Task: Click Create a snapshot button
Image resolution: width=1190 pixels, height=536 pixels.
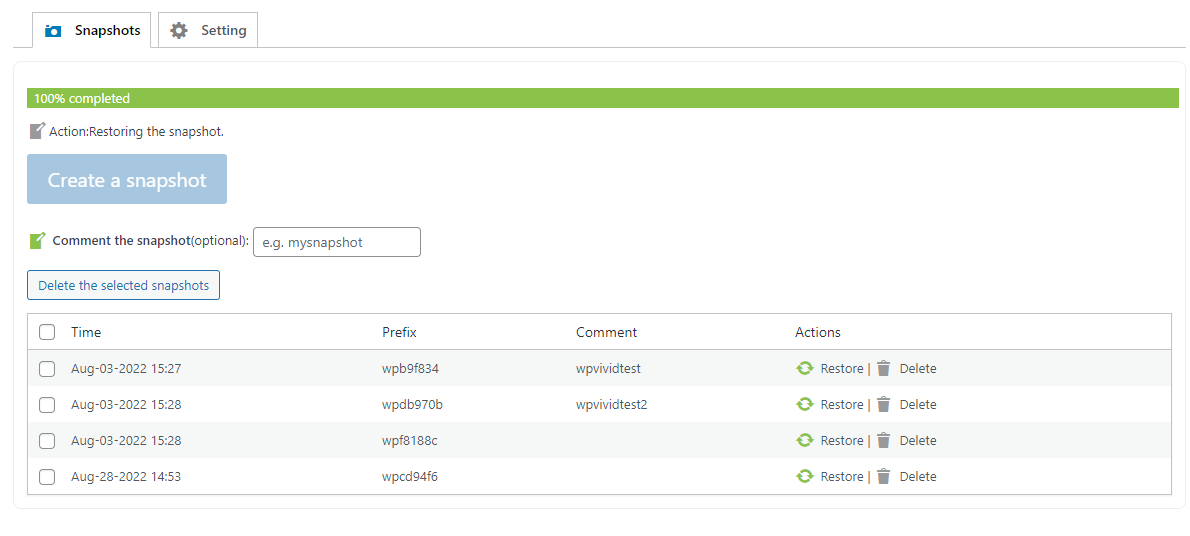Action: (x=127, y=179)
